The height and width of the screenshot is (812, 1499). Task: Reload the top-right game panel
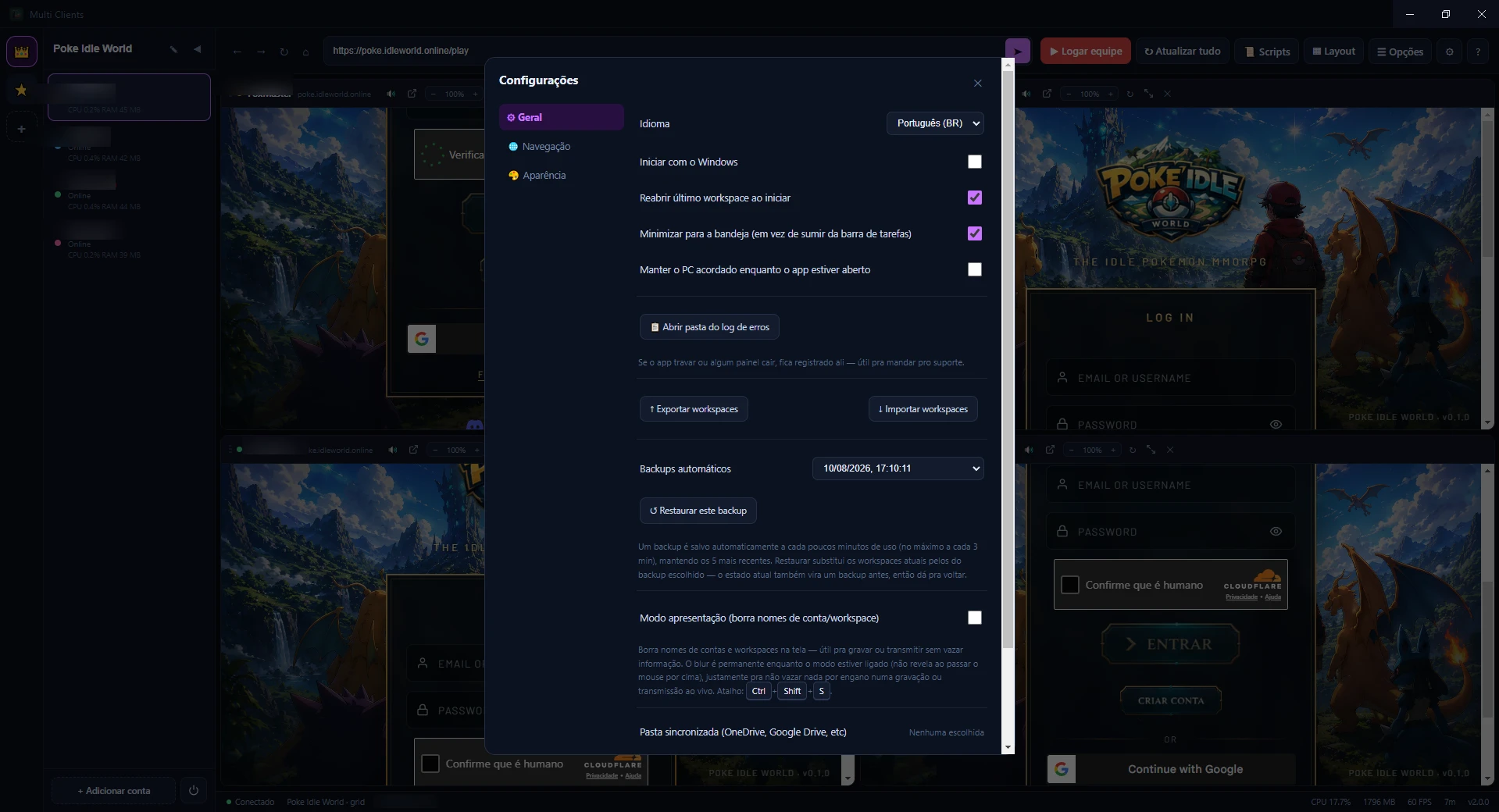1130,94
